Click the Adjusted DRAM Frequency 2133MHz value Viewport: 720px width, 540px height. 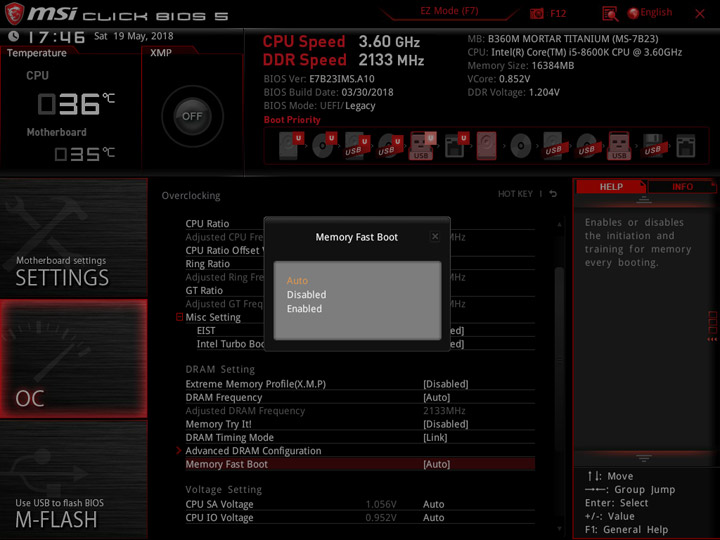click(x=444, y=411)
